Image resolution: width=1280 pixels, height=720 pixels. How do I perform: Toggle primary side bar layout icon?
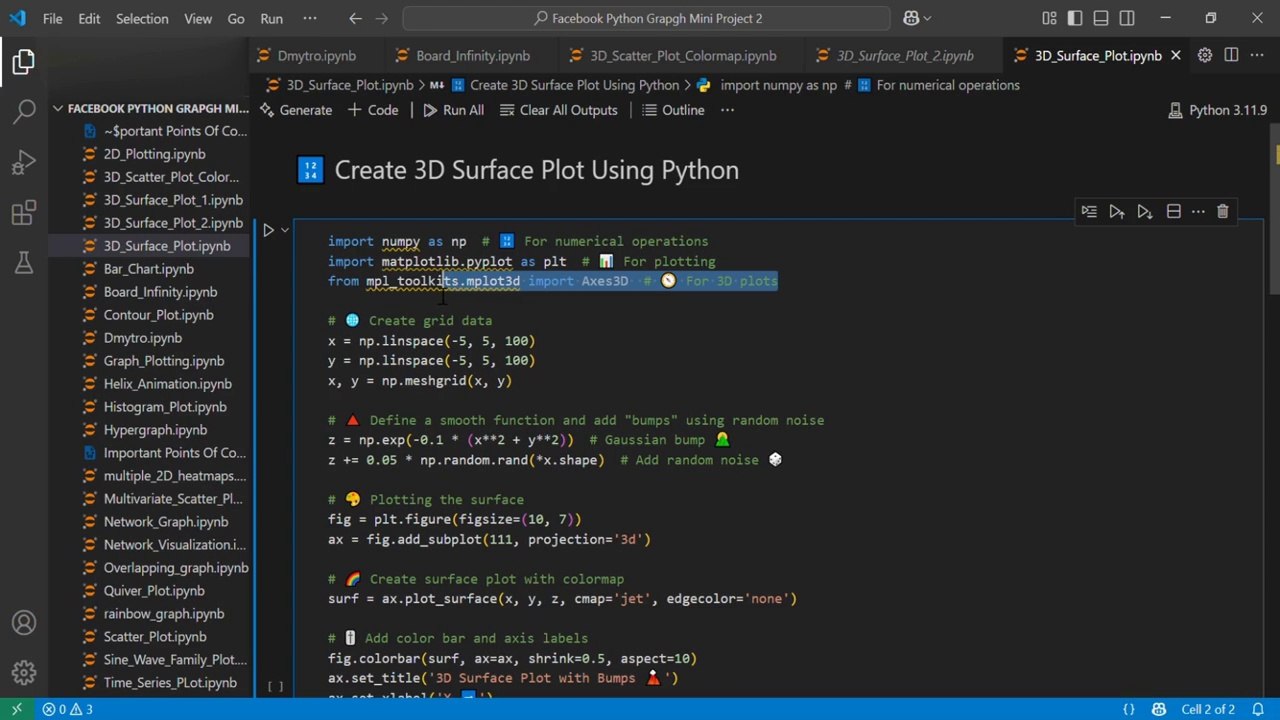tap(1075, 18)
